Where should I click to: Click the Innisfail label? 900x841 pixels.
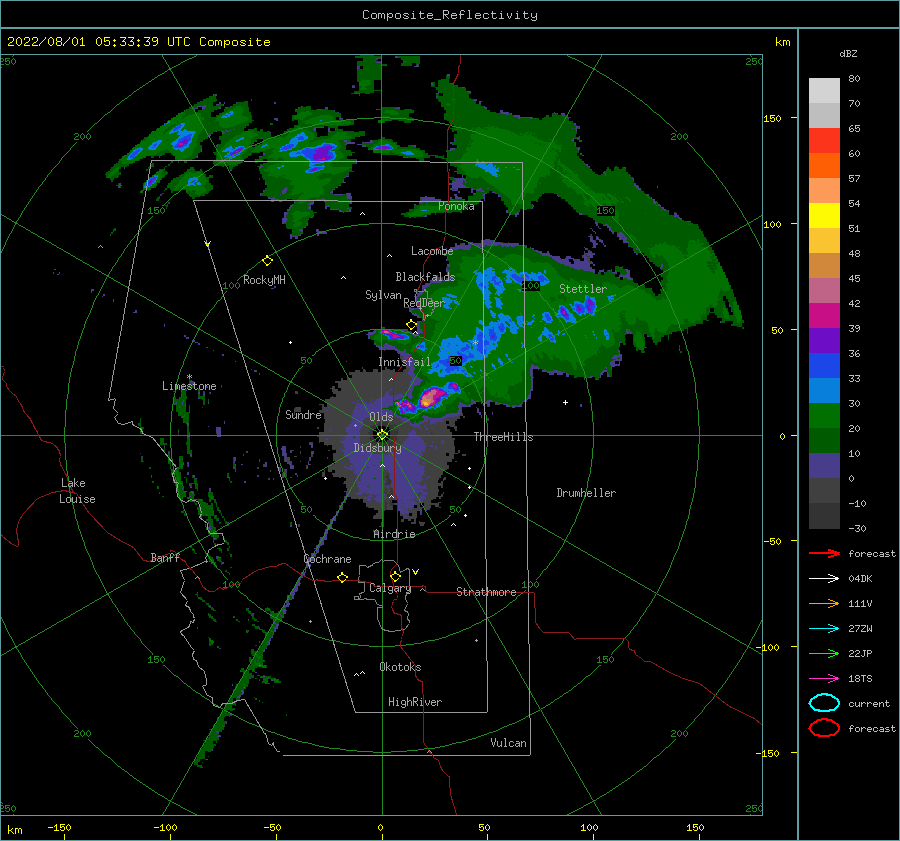click(x=404, y=362)
